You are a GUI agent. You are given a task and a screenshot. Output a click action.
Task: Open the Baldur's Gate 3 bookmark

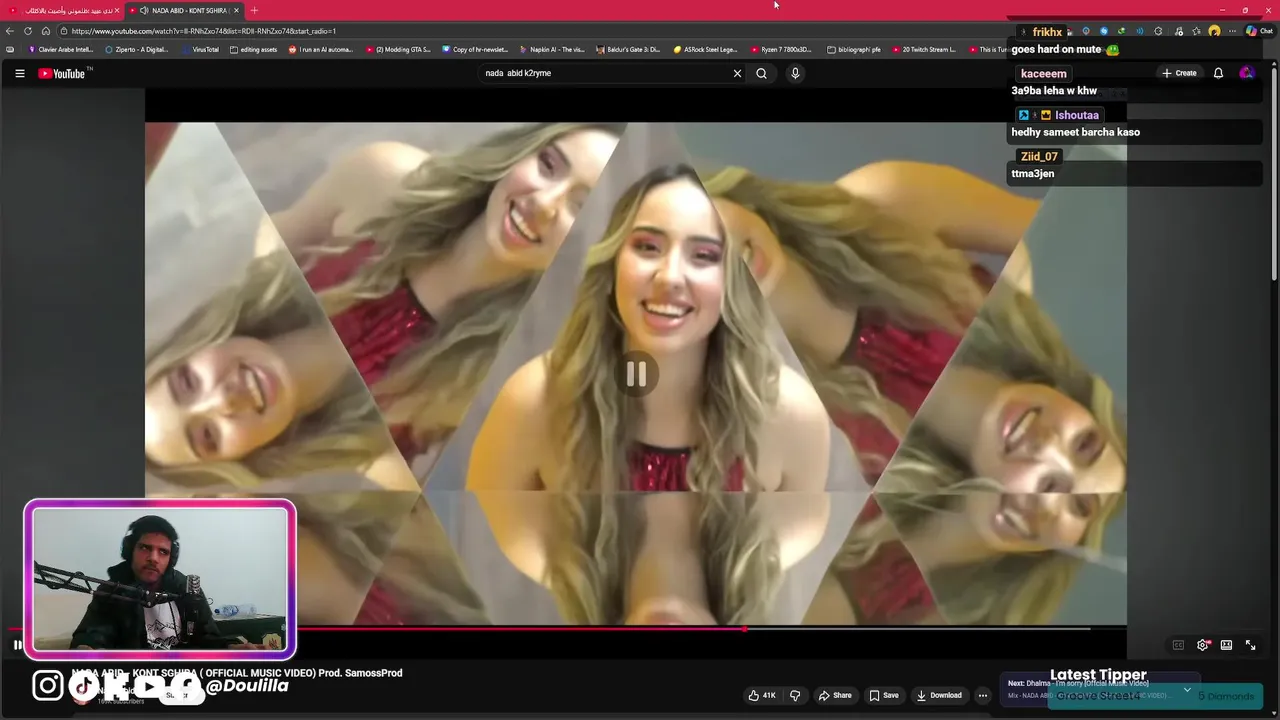coord(629,49)
